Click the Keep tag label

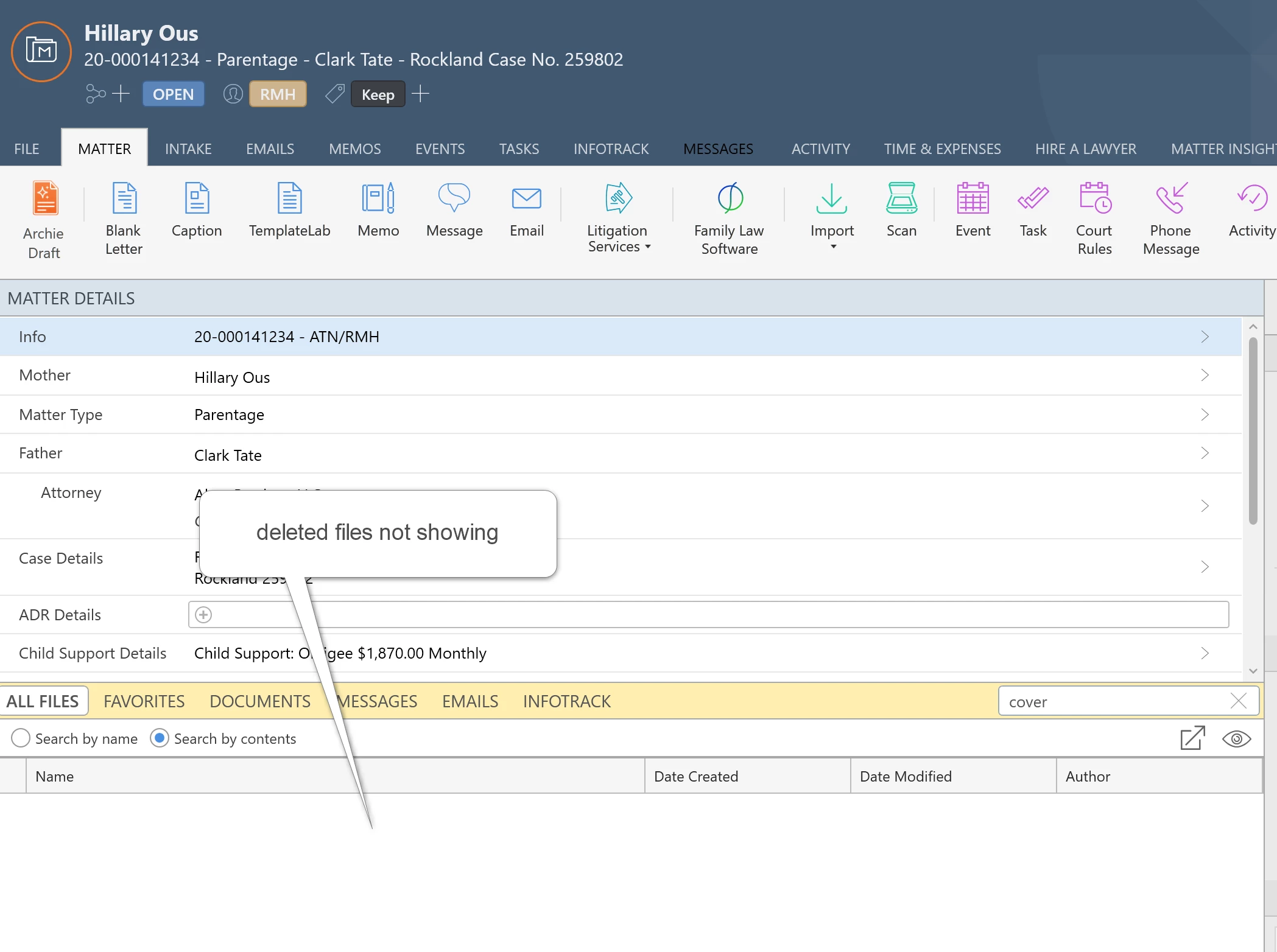click(378, 94)
